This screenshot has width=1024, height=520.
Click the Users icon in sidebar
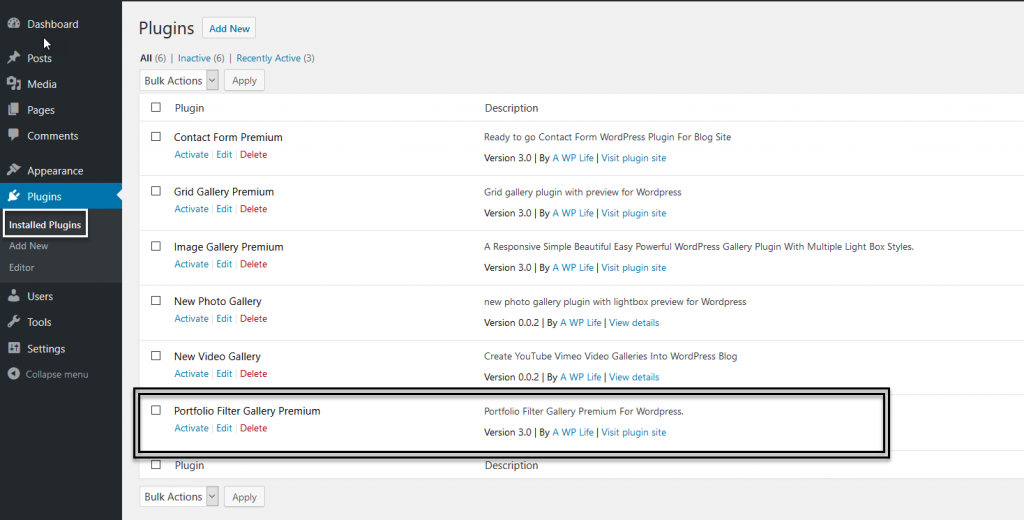[14, 296]
